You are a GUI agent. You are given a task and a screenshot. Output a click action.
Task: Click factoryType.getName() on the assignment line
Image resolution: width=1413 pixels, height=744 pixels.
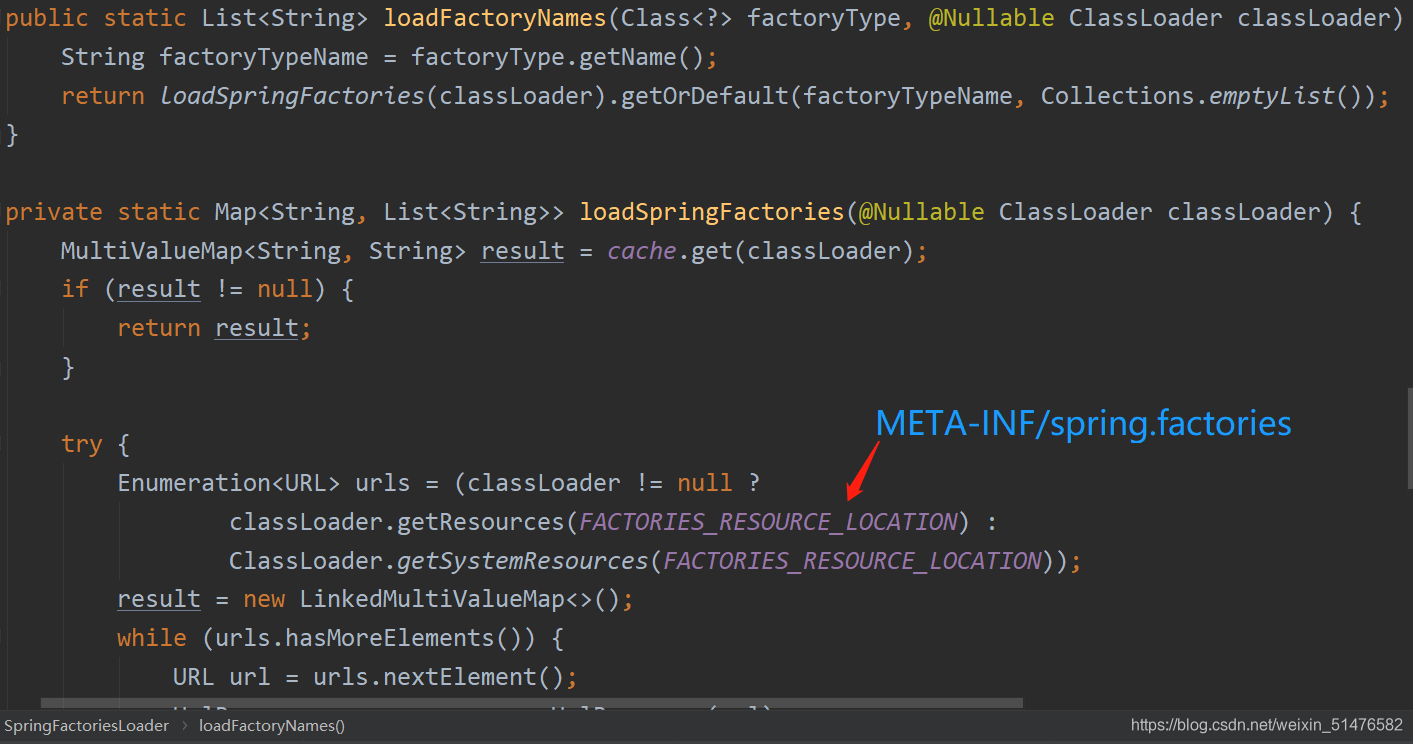point(558,57)
